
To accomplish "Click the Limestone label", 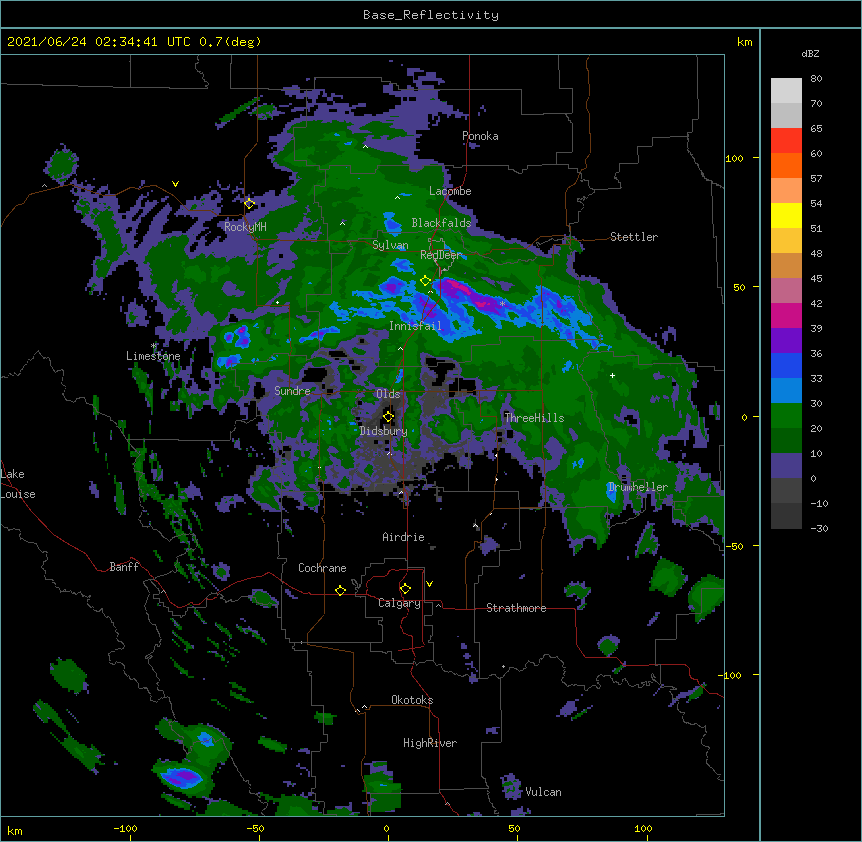I will 153,356.
